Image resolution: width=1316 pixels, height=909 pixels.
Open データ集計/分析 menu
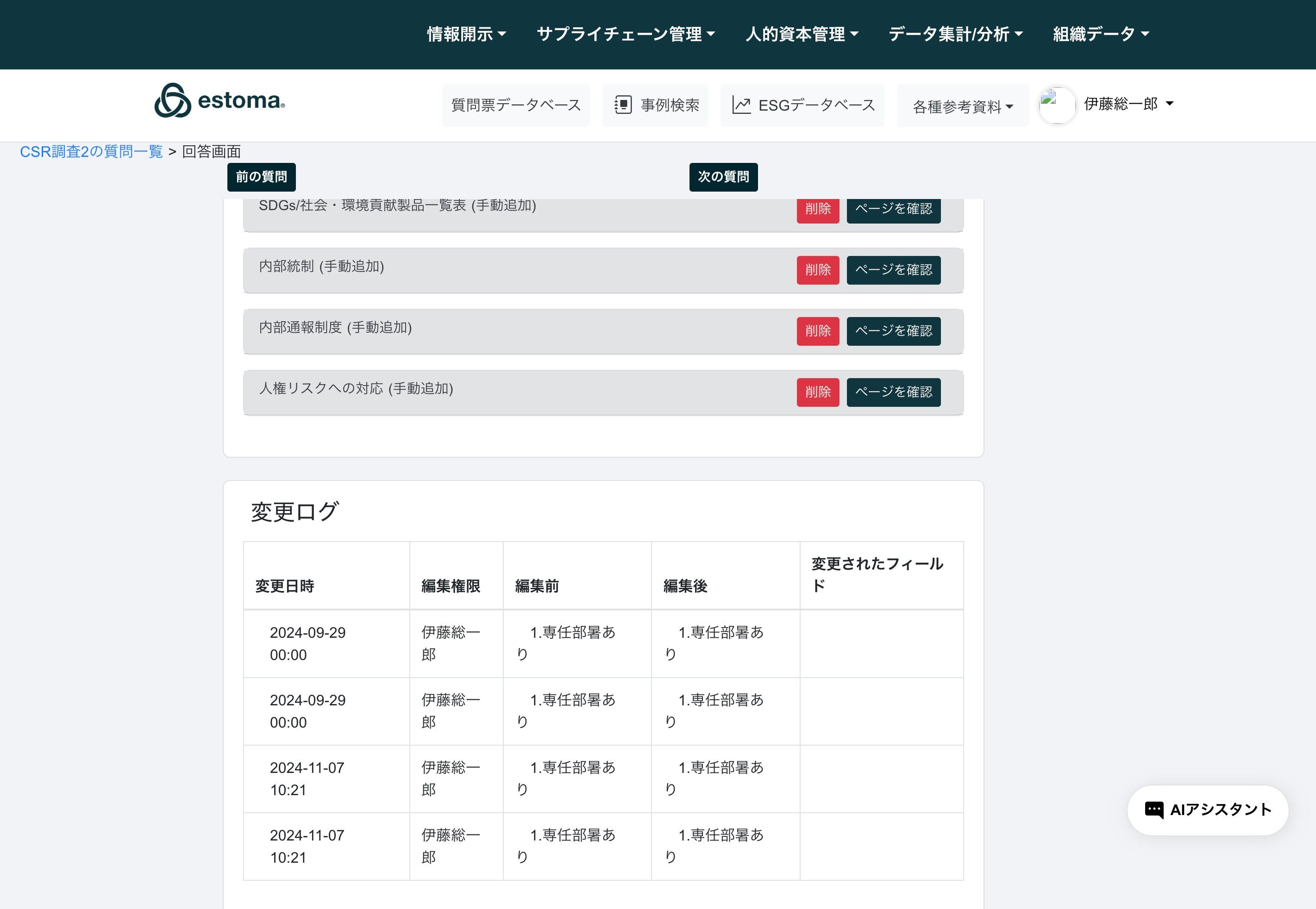(955, 34)
